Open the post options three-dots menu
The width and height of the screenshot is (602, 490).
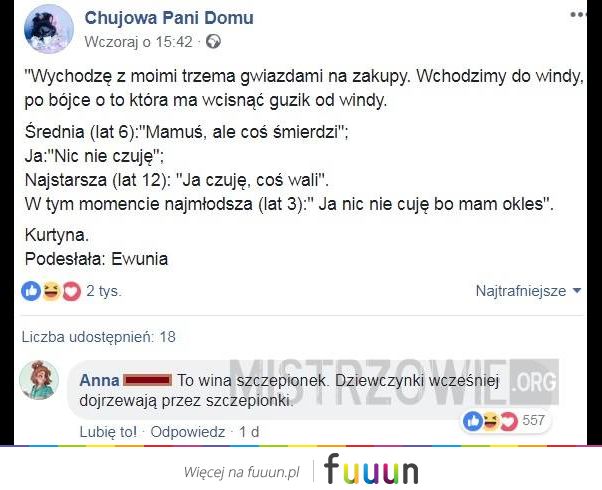[578, 15]
